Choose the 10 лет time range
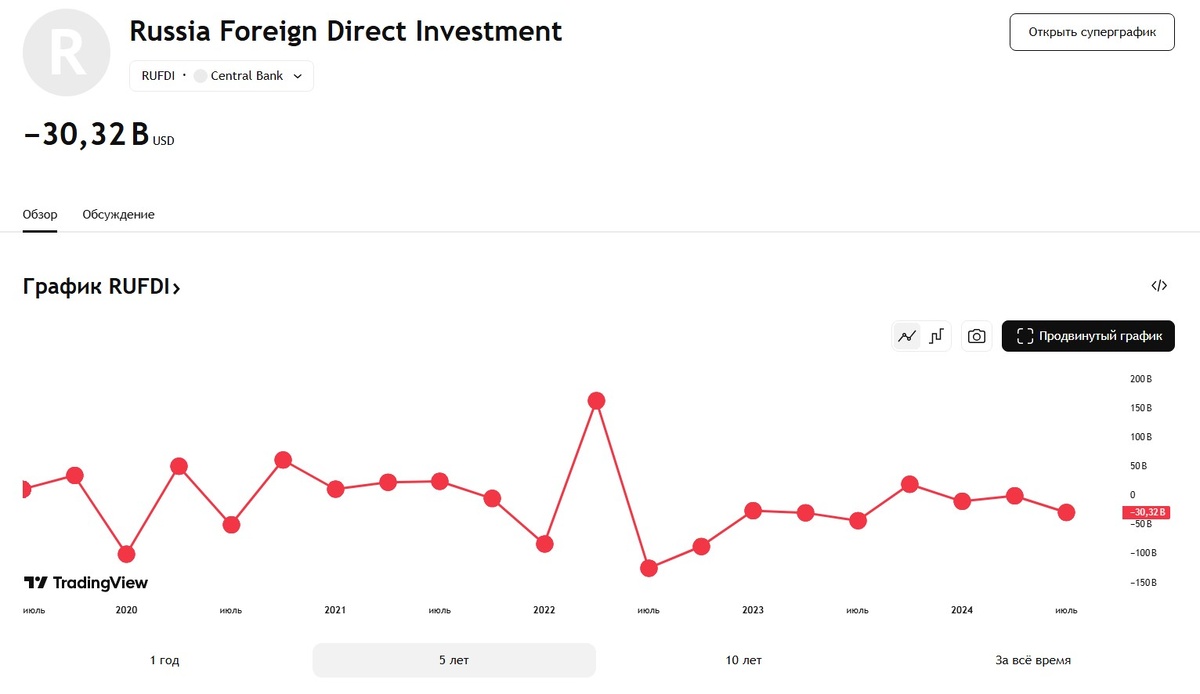 point(744,660)
